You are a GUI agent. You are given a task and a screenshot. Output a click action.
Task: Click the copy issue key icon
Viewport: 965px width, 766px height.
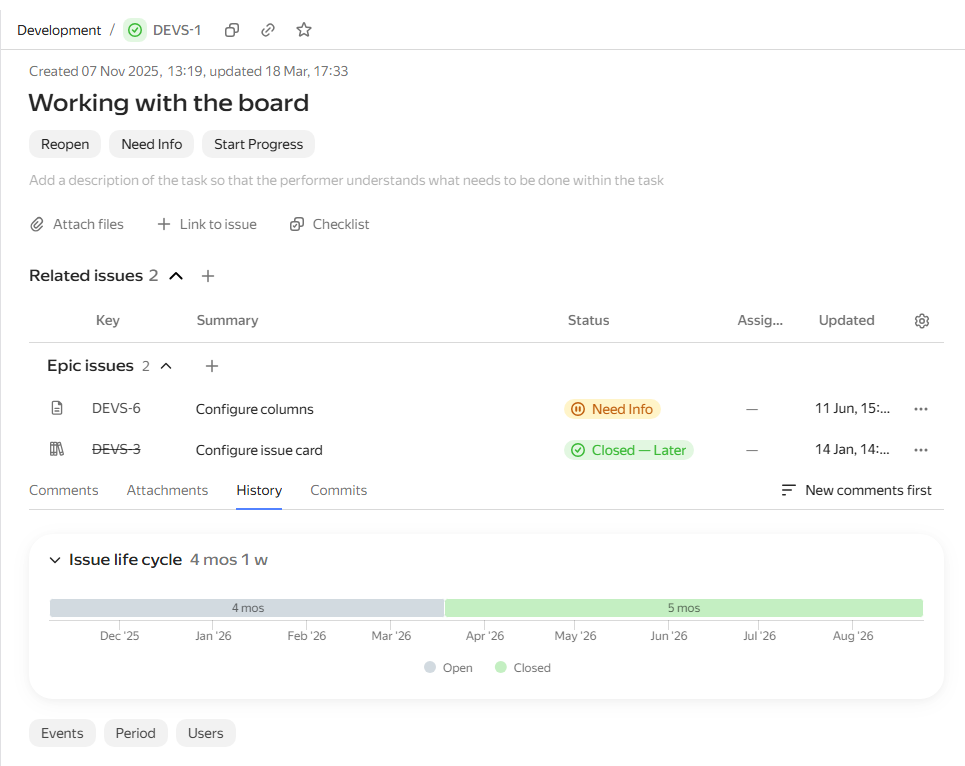[231, 30]
